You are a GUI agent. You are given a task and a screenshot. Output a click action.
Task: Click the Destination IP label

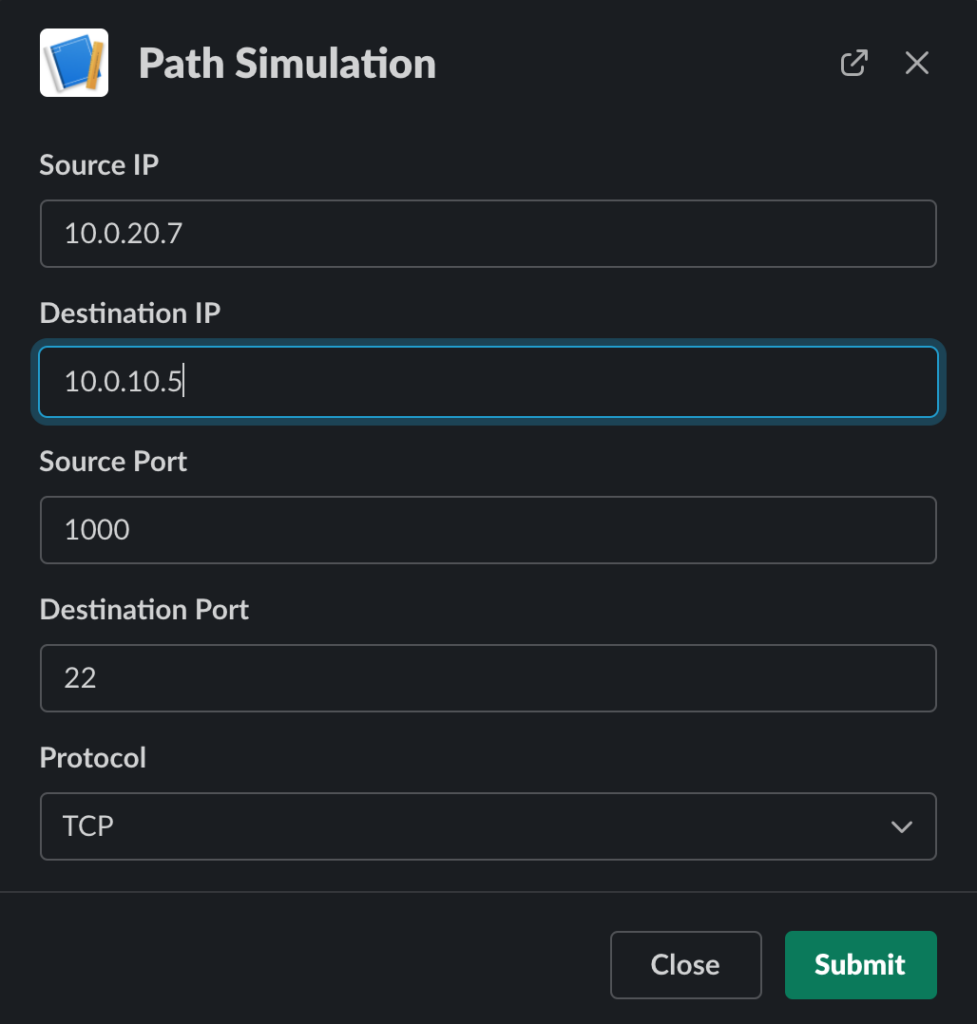pyautogui.click(x=130, y=313)
